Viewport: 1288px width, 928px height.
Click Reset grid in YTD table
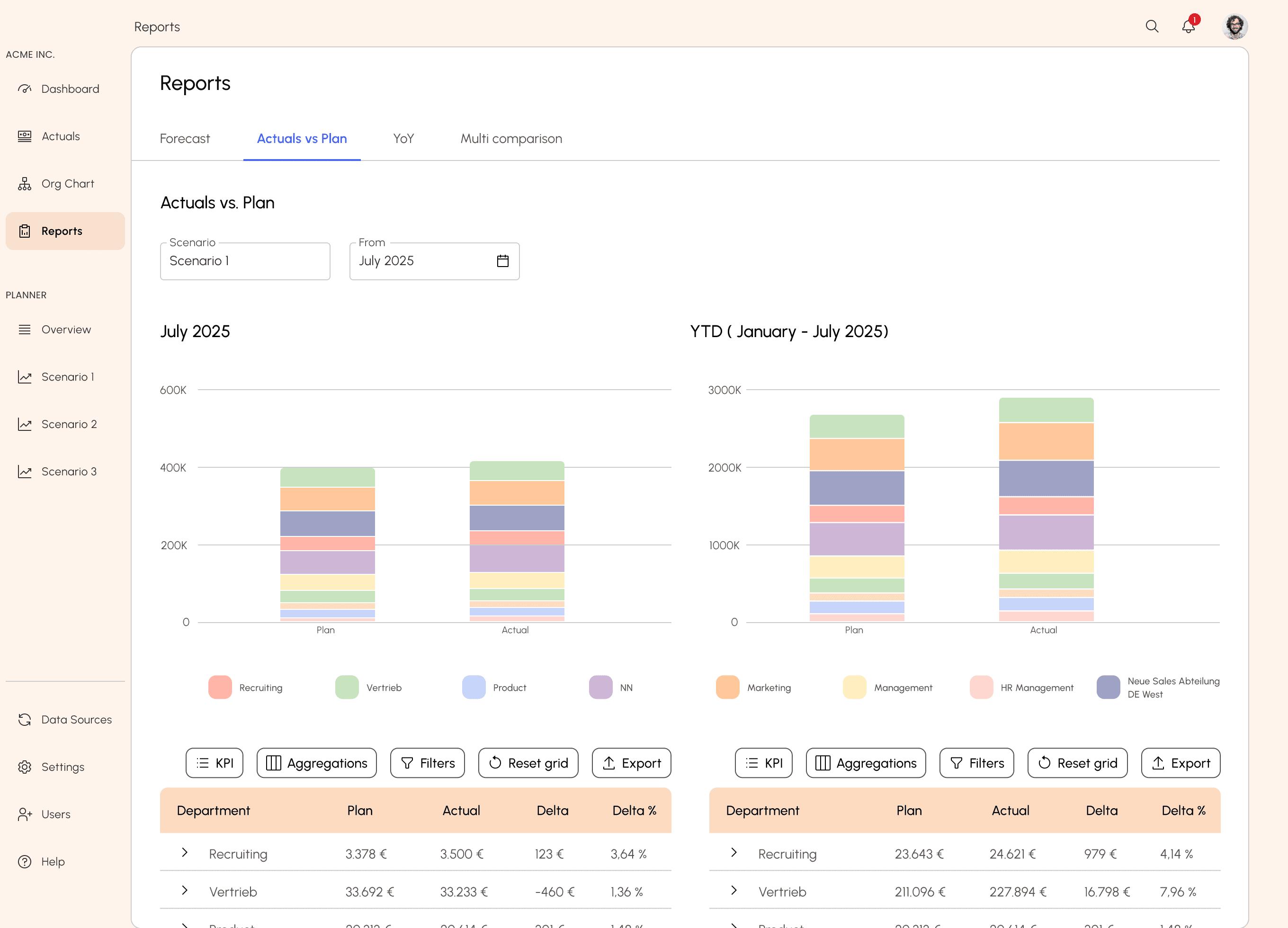point(1077,763)
